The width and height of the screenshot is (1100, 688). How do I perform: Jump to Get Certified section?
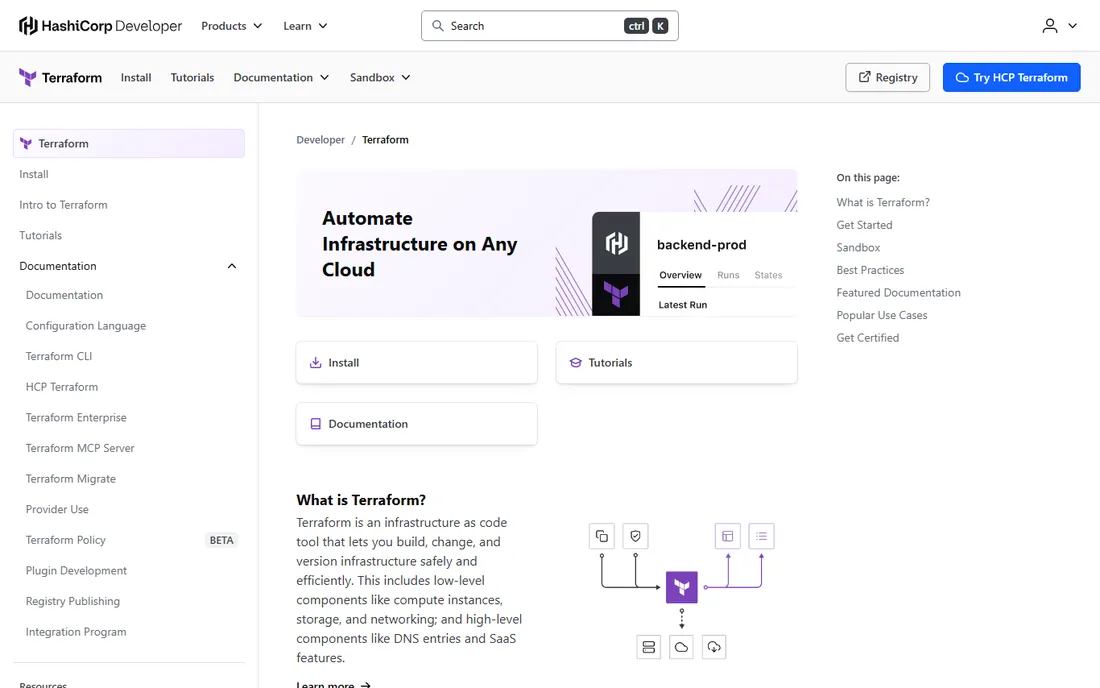(x=867, y=337)
